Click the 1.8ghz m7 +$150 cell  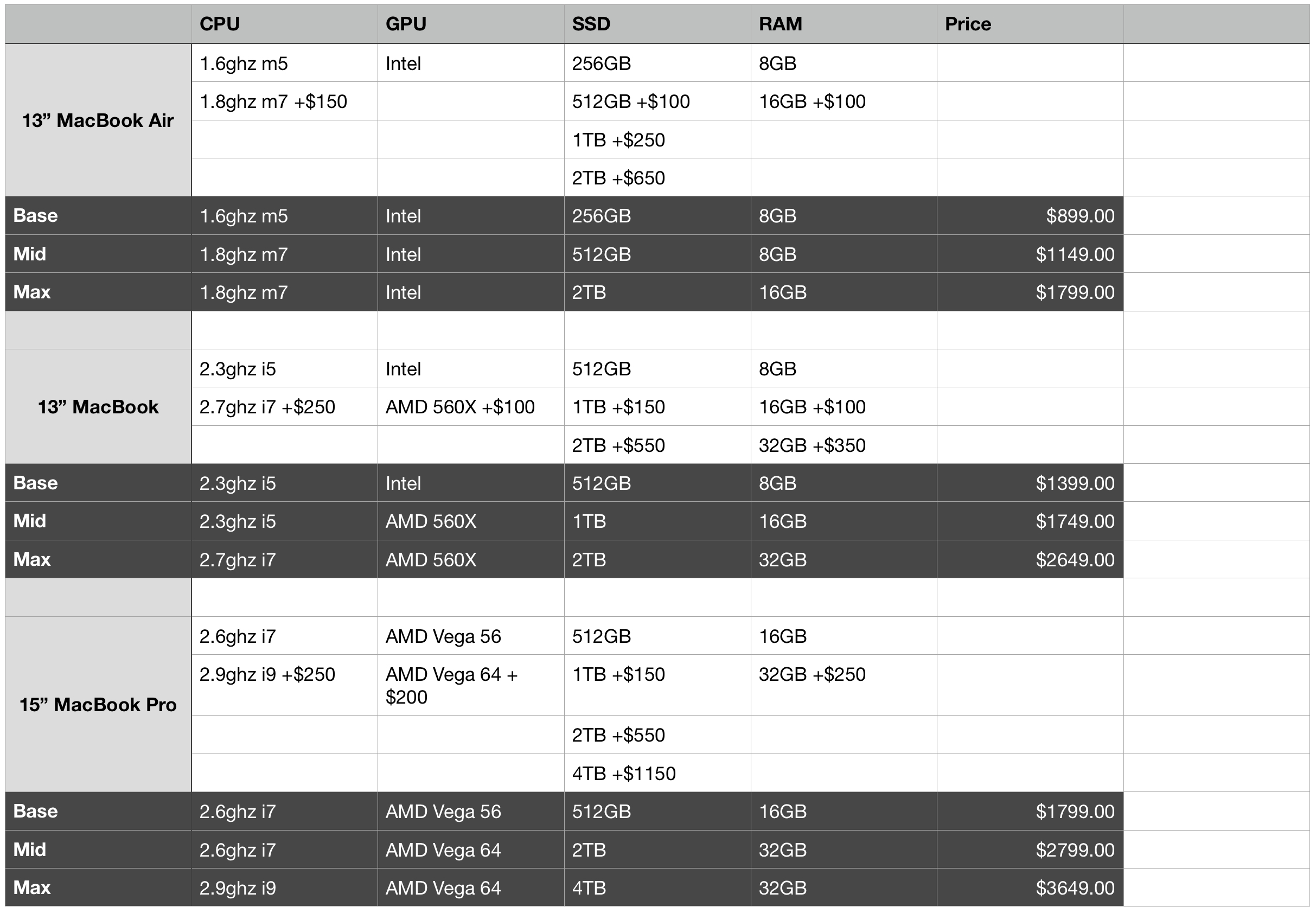284,101
